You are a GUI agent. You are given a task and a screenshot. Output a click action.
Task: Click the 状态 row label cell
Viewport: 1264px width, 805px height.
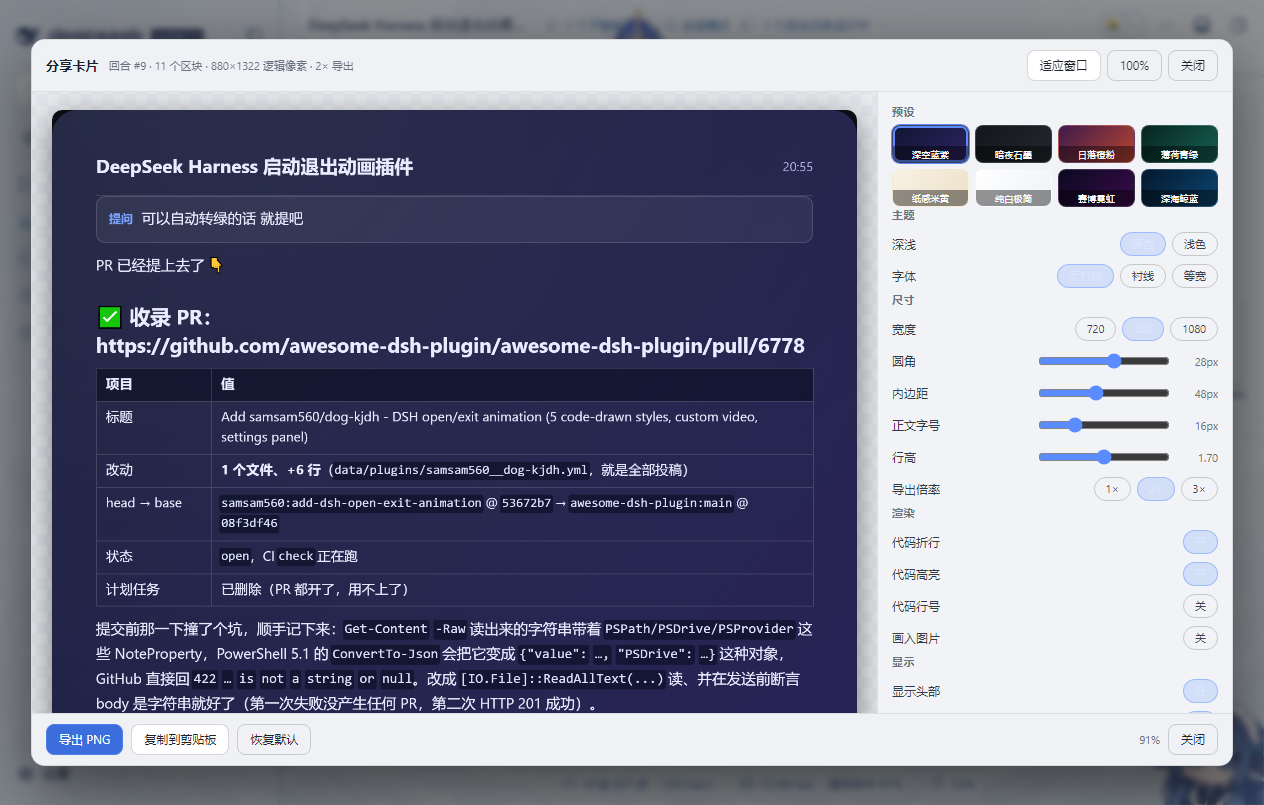153,556
